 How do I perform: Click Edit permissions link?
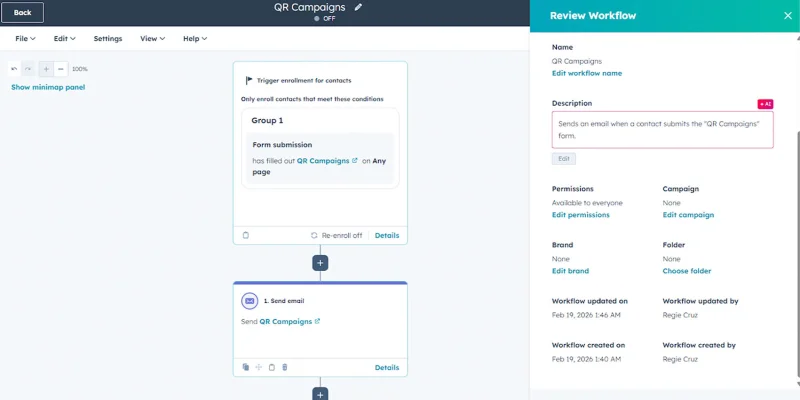tap(581, 215)
